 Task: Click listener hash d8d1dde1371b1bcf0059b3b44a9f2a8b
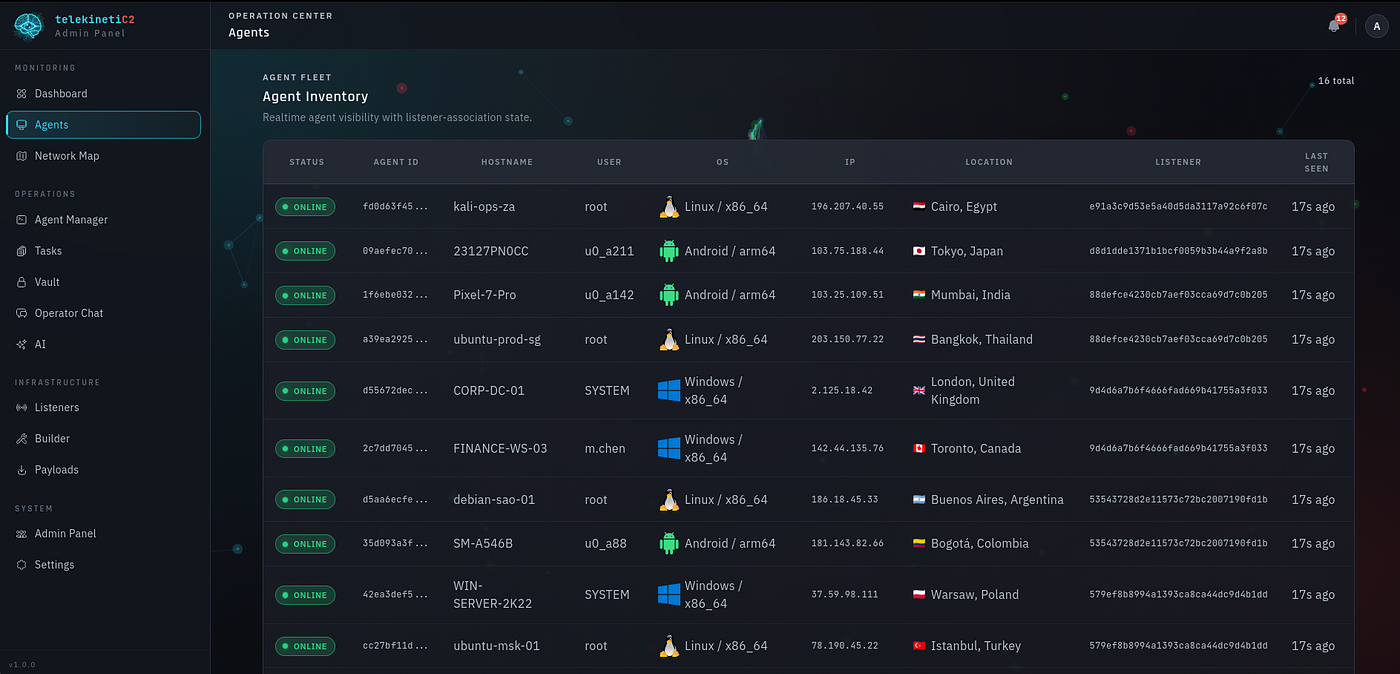click(1178, 251)
